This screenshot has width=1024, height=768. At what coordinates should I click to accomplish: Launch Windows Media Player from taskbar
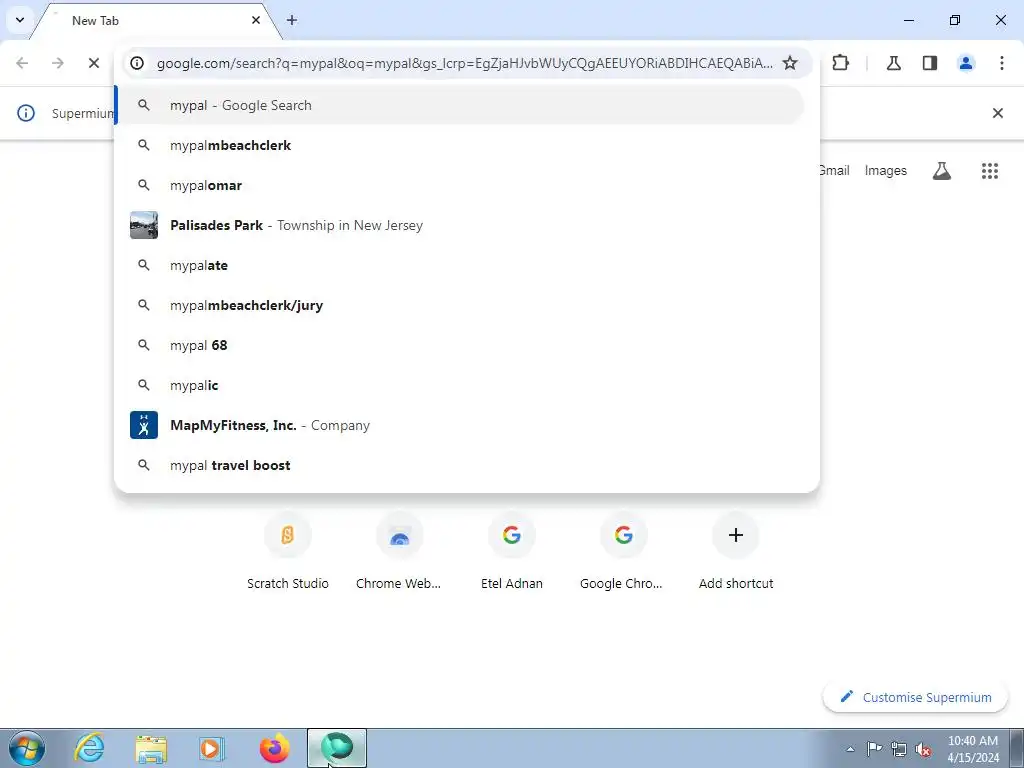pos(212,748)
